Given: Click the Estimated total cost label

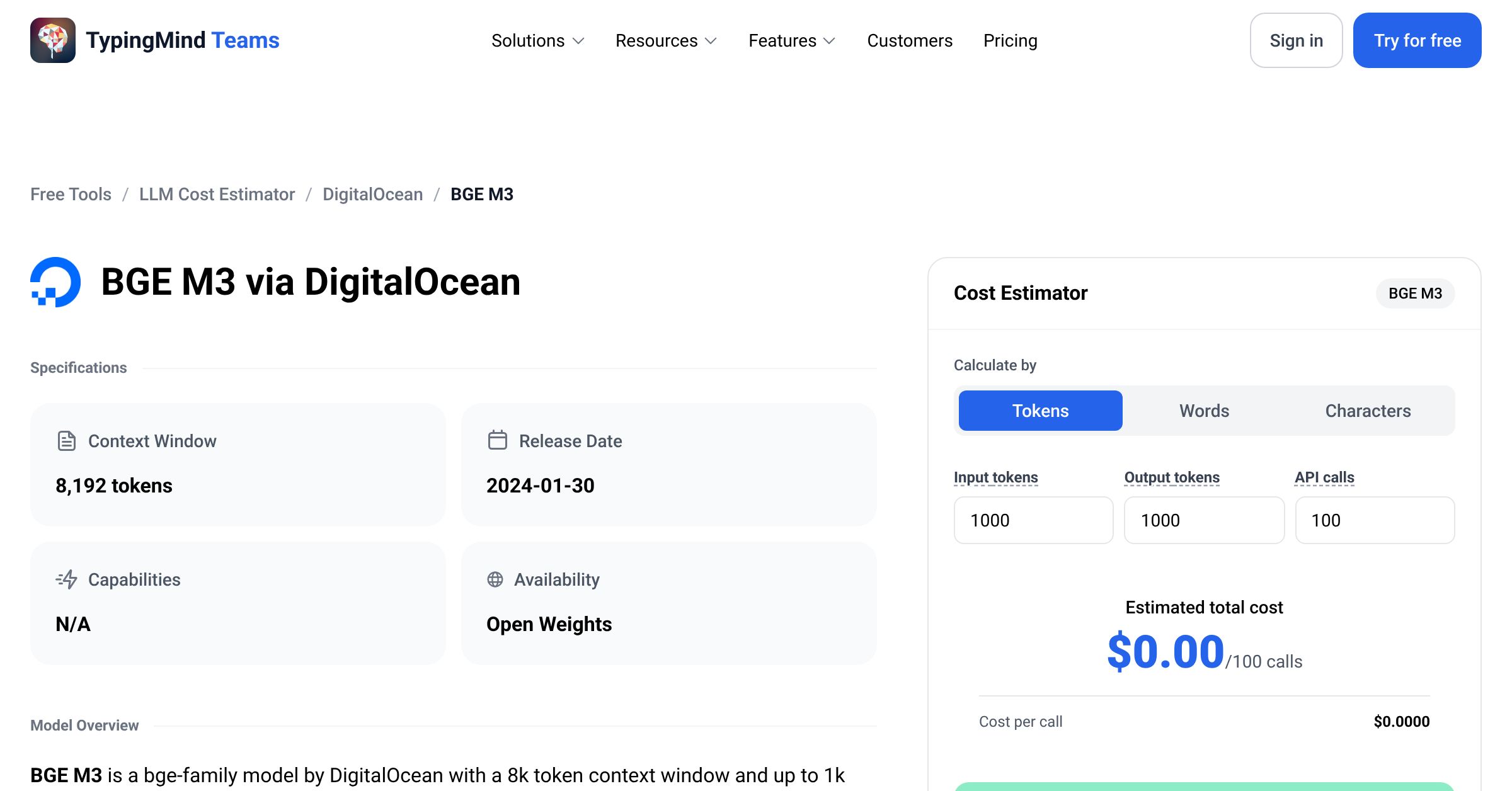Looking at the screenshot, I should click(x=1205, y=607).
